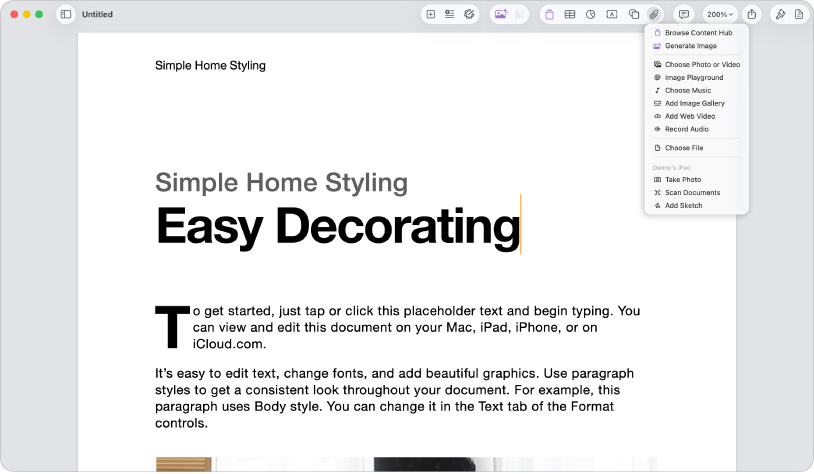Open the Shape toolbar icon

[x=634, y=15]
